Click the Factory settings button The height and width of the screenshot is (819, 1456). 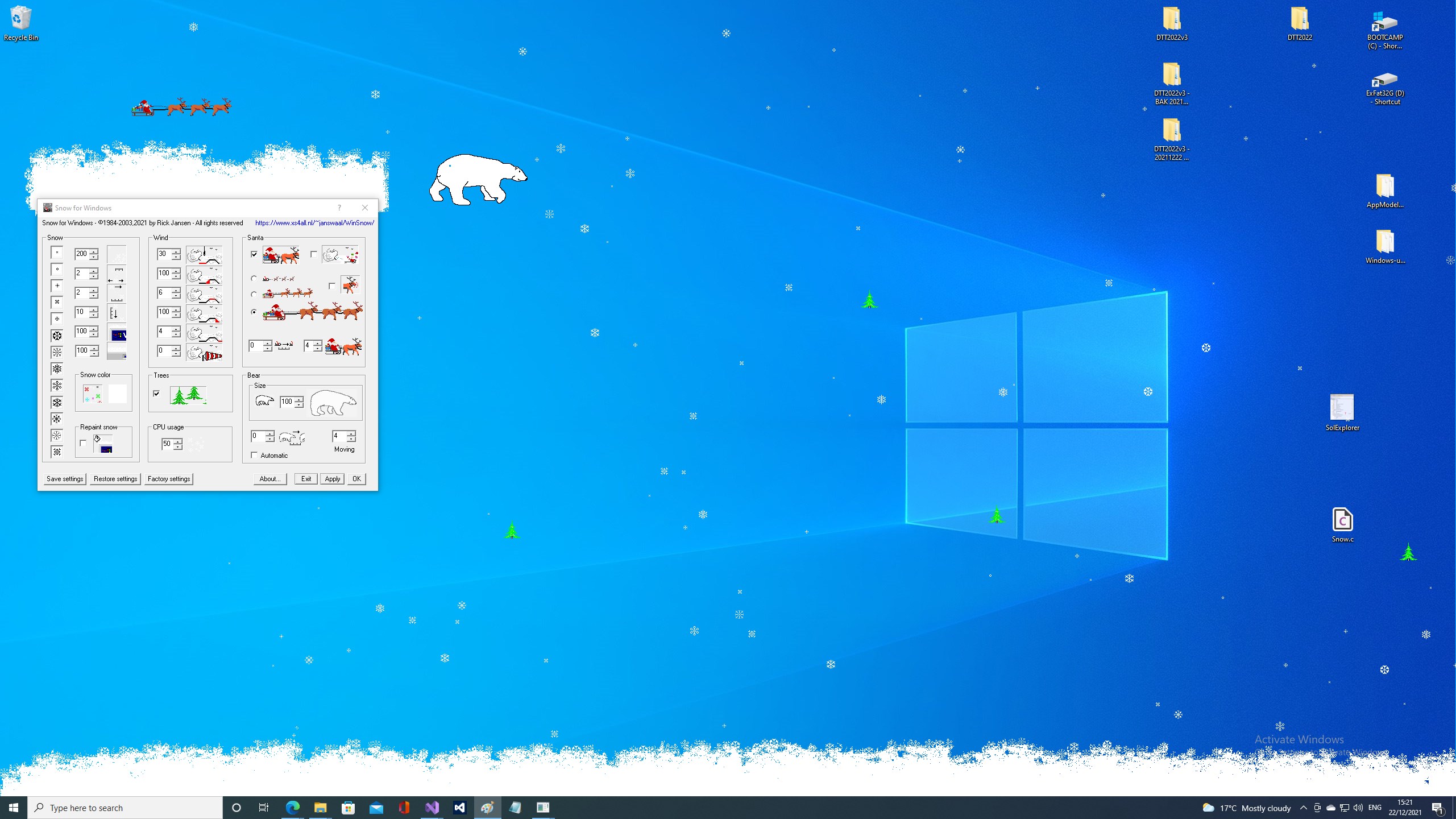pos(169,479)
